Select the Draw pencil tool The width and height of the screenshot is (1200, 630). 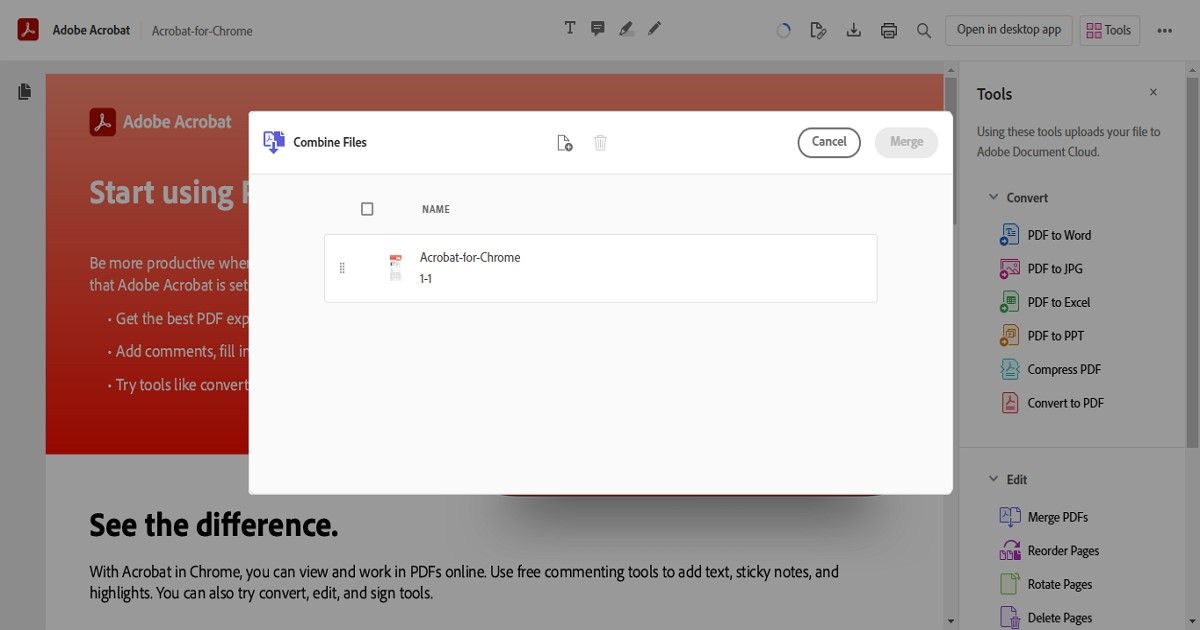654,29
